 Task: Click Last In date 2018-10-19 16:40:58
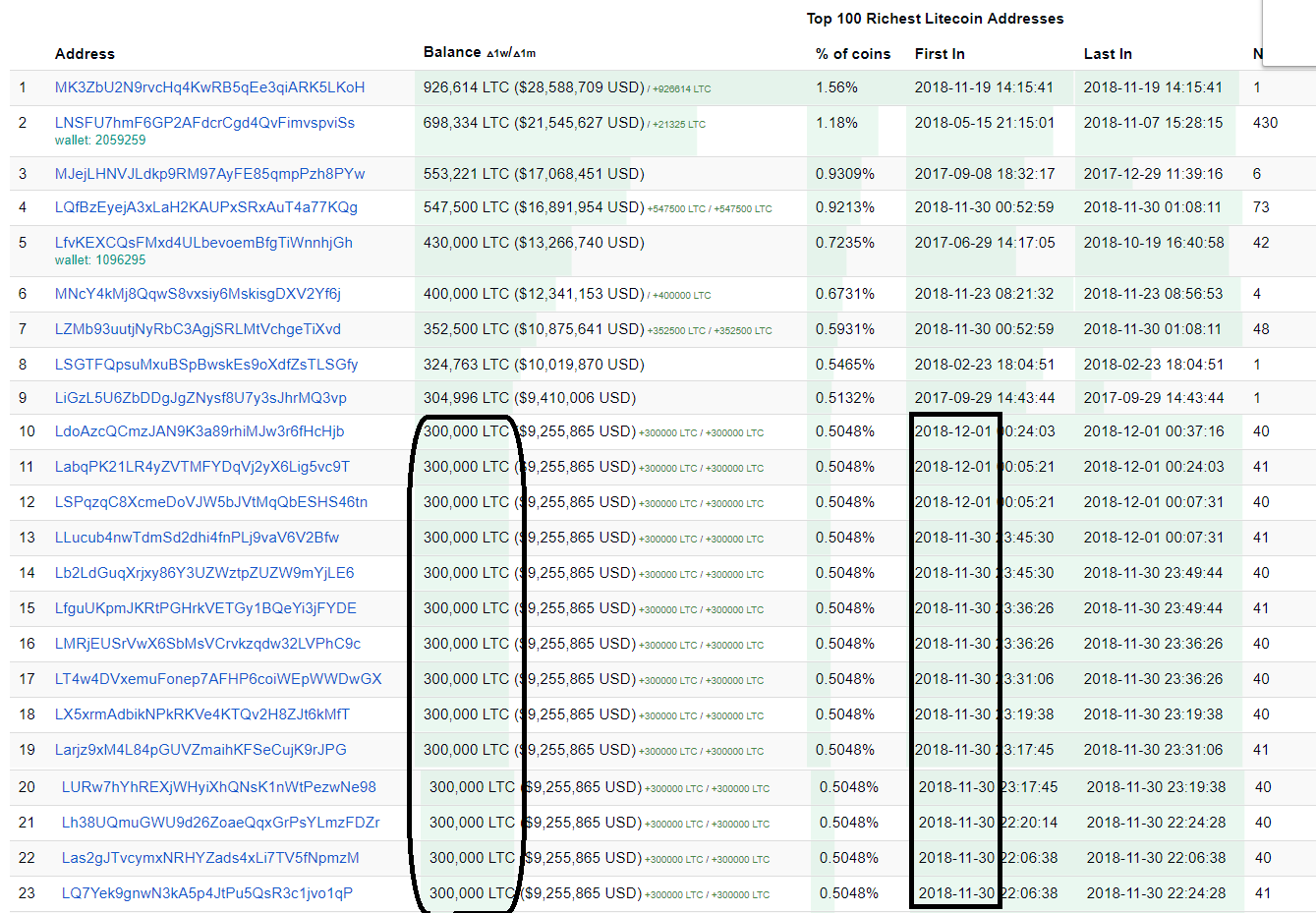(x=1154, y=243)
